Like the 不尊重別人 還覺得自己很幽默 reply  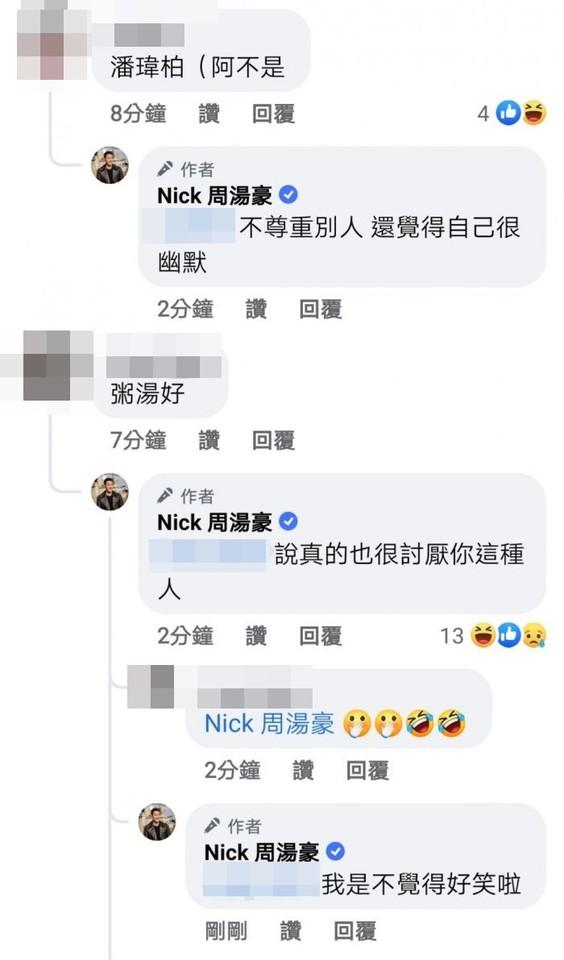[x=256, y=309]
